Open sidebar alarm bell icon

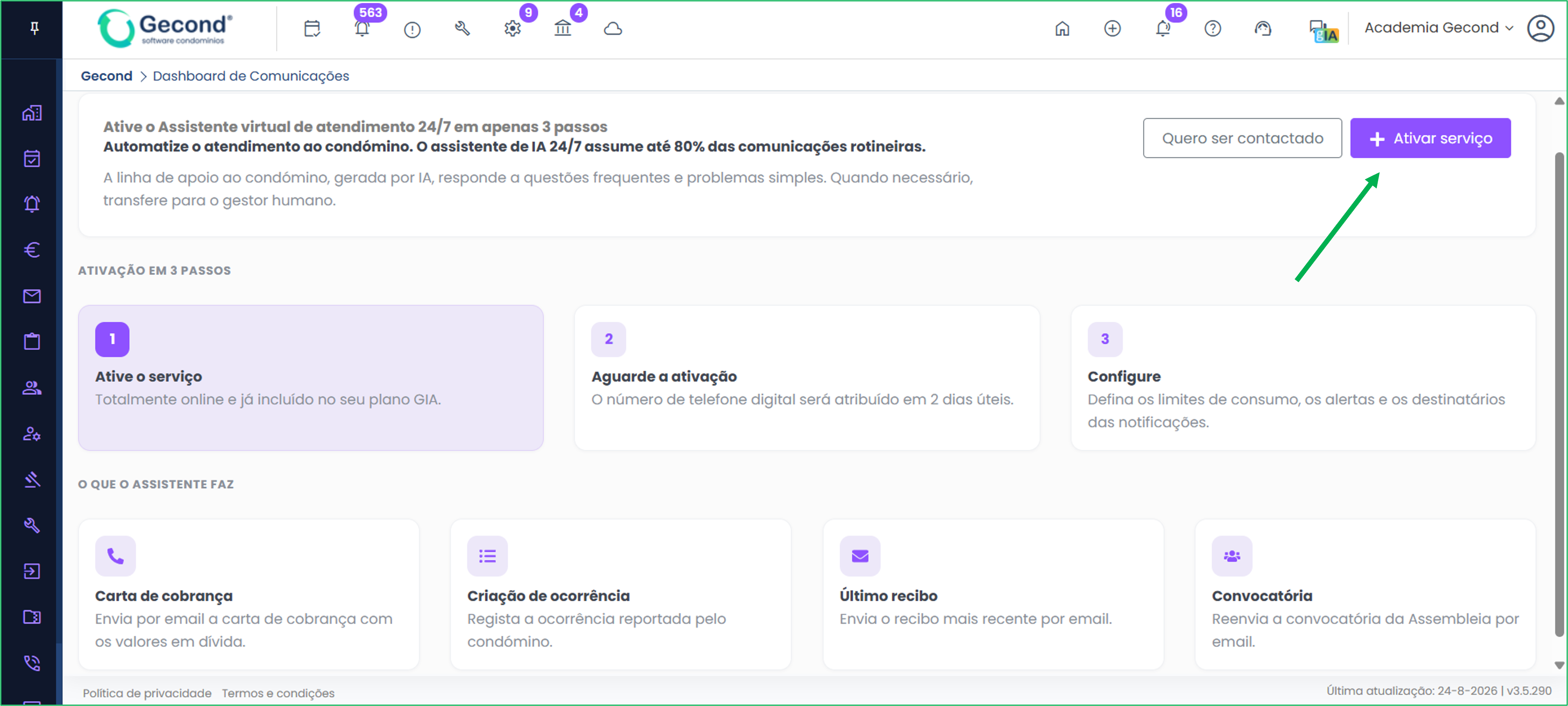(32, 204)
